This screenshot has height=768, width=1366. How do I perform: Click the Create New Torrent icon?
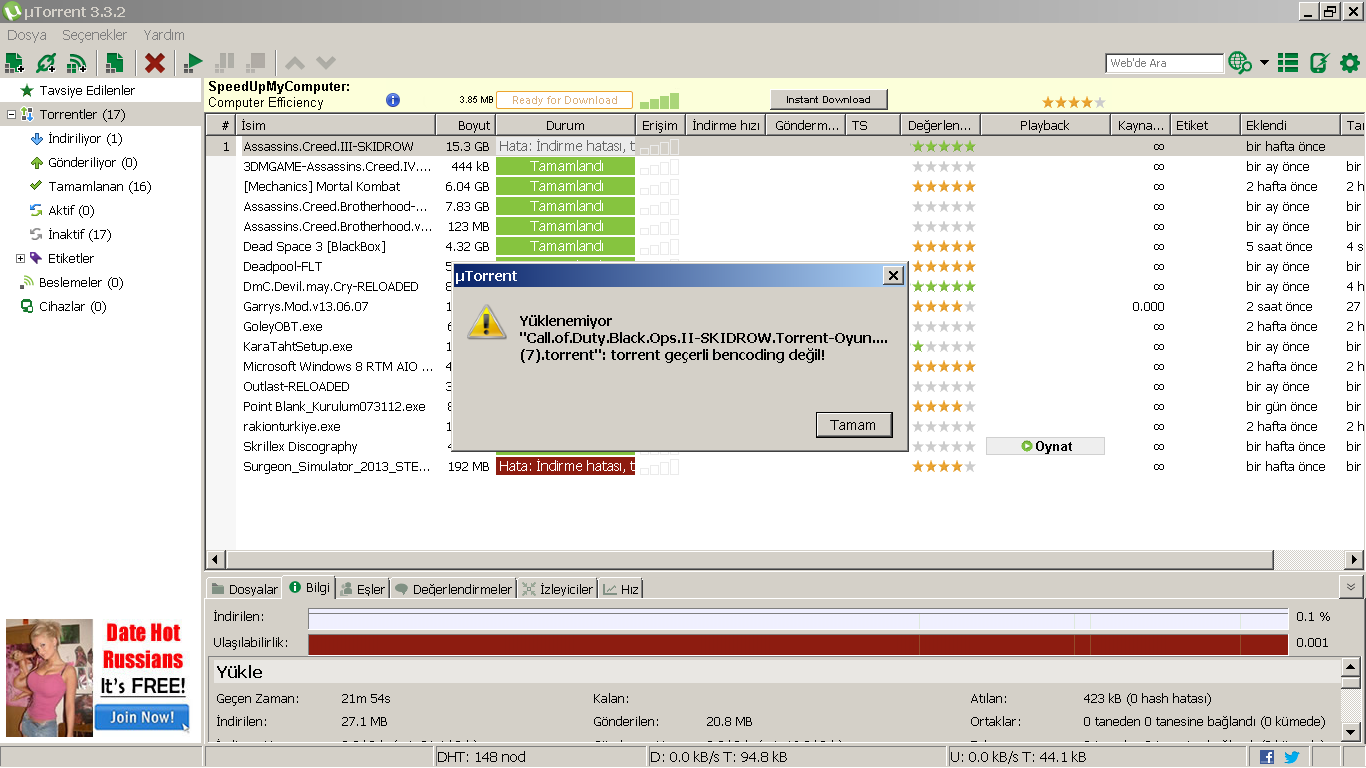[x=115, y=63]
